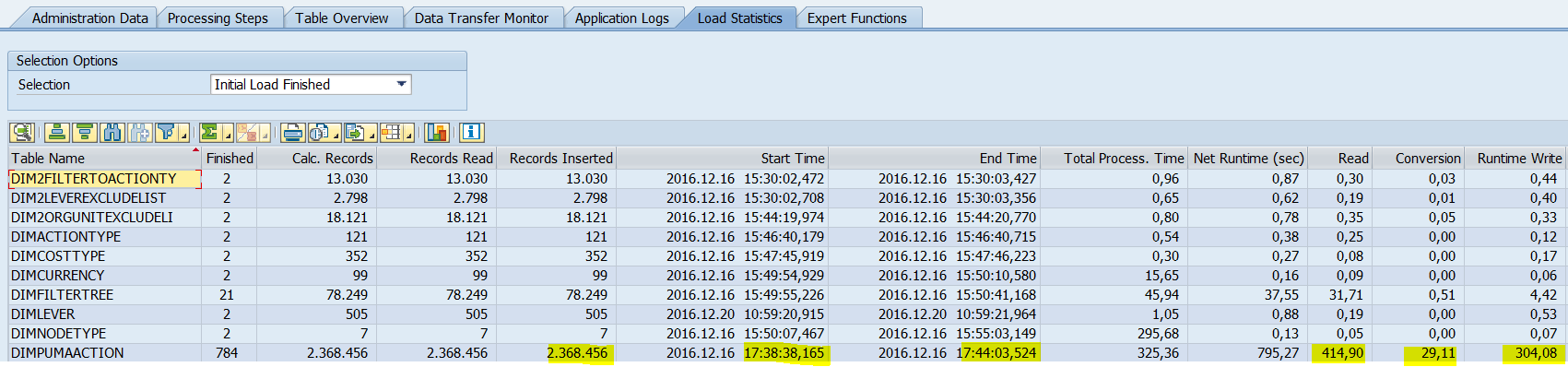Open the Expert Functions tab

tap(857, 18)
